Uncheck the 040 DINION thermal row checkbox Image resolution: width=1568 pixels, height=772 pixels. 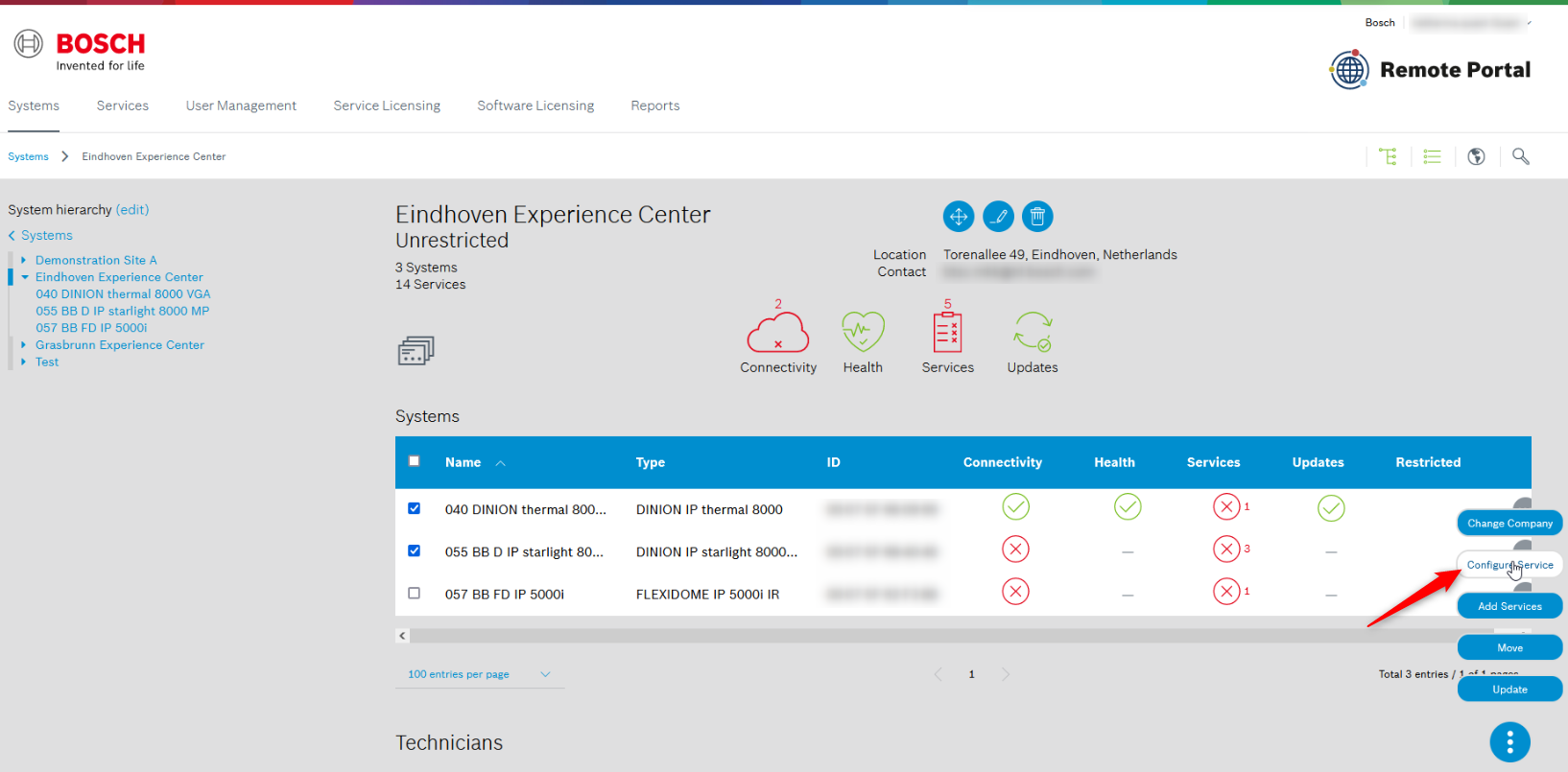[415, 508]
